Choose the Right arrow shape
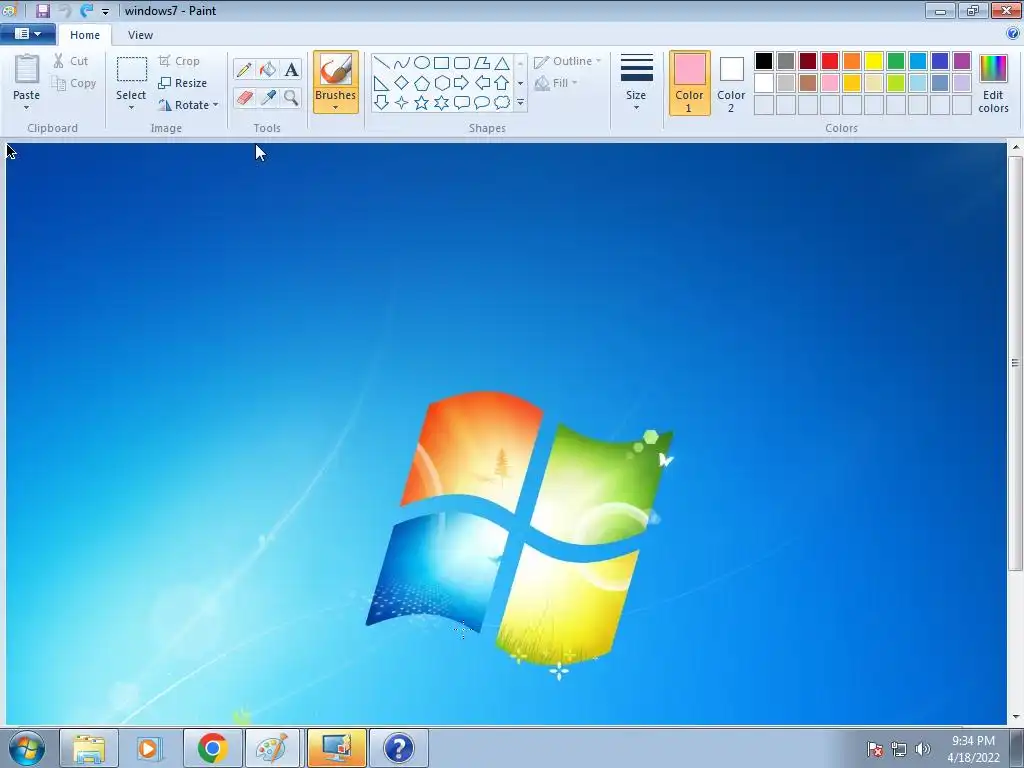Screen dimensions: 1024x768 click(462, 83)
